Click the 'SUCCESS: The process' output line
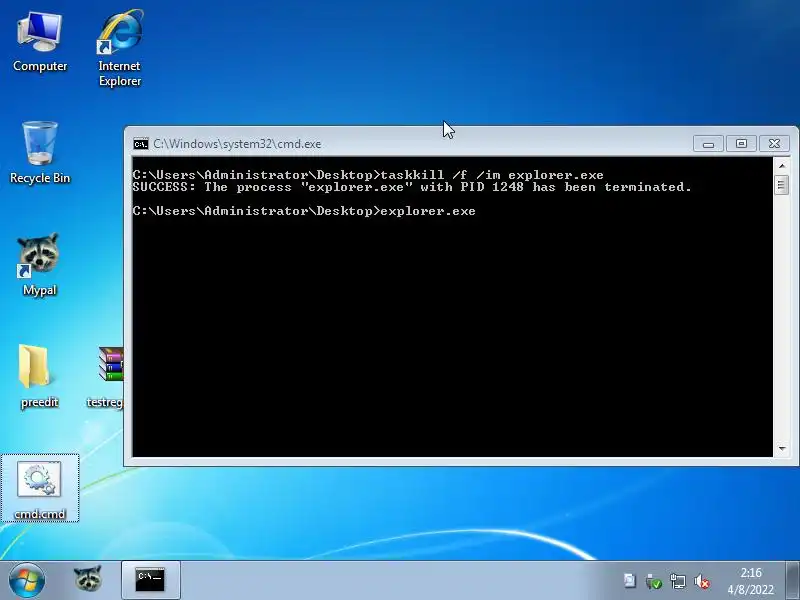The height and width of the screenshot is (600, 800). (x=412, y=187)
